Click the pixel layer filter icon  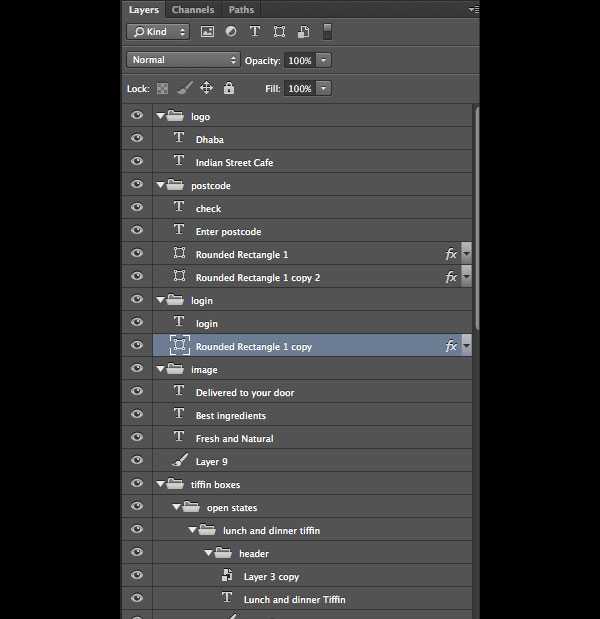point(208,32)
